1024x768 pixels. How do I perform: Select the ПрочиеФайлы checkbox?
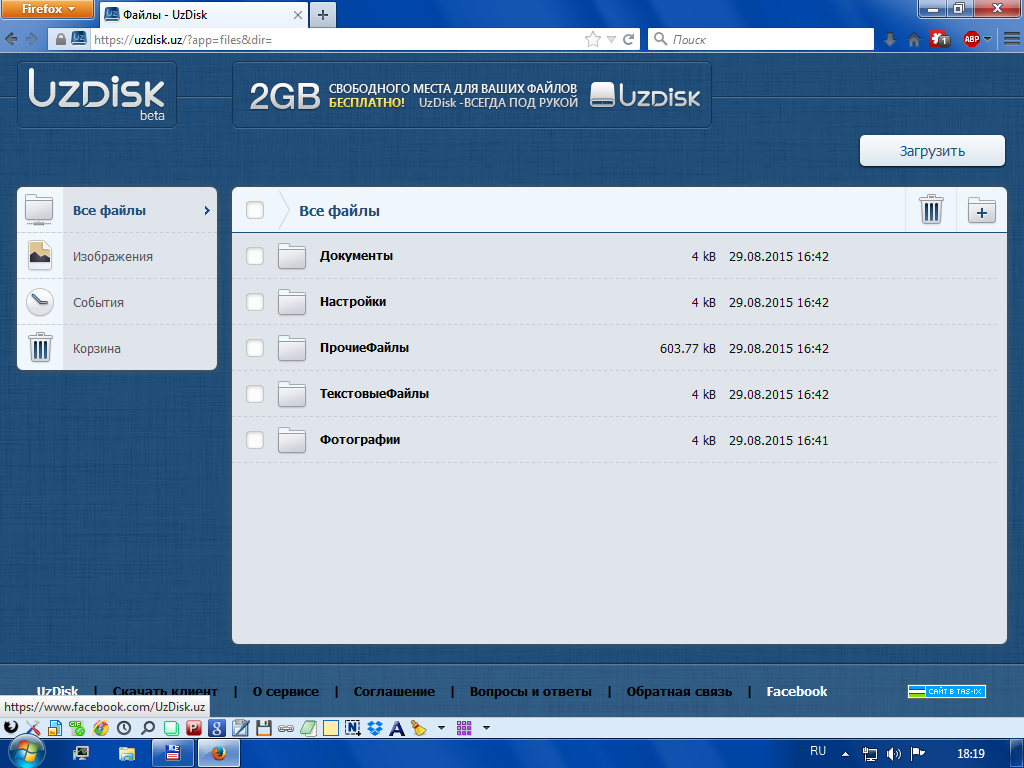click(x=255, y=348)
